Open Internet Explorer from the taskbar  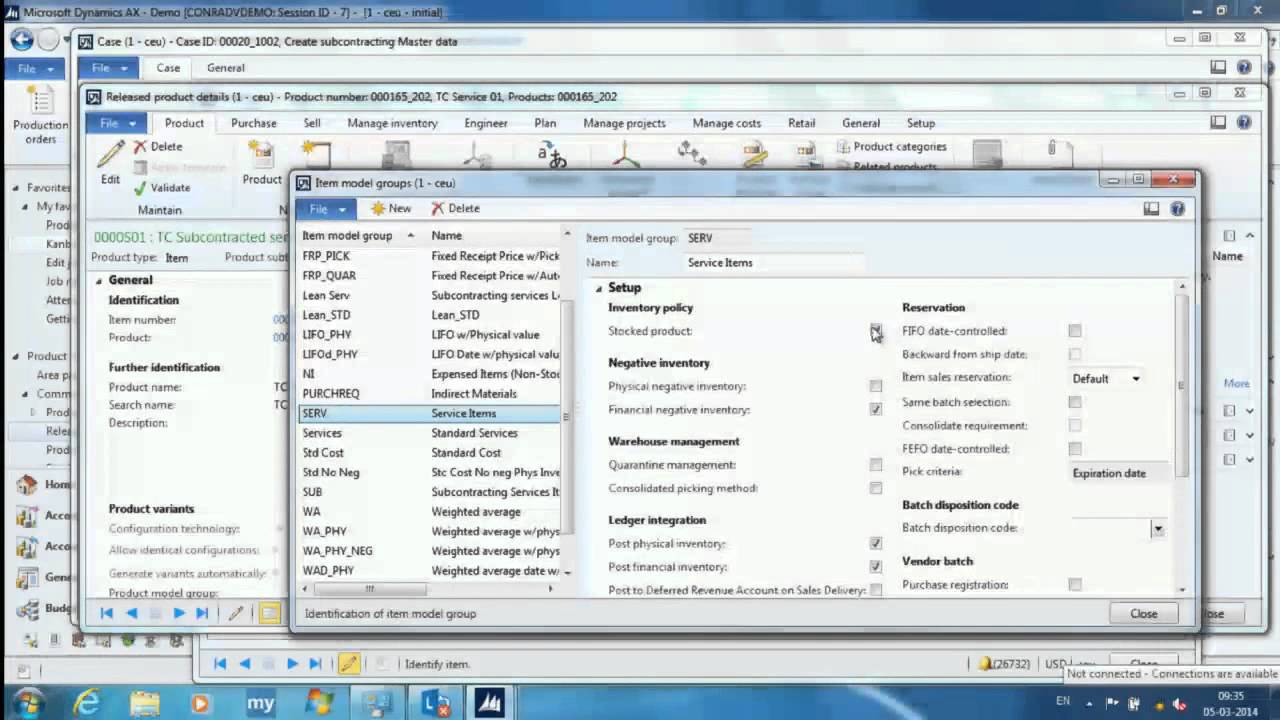click(87, 703)
